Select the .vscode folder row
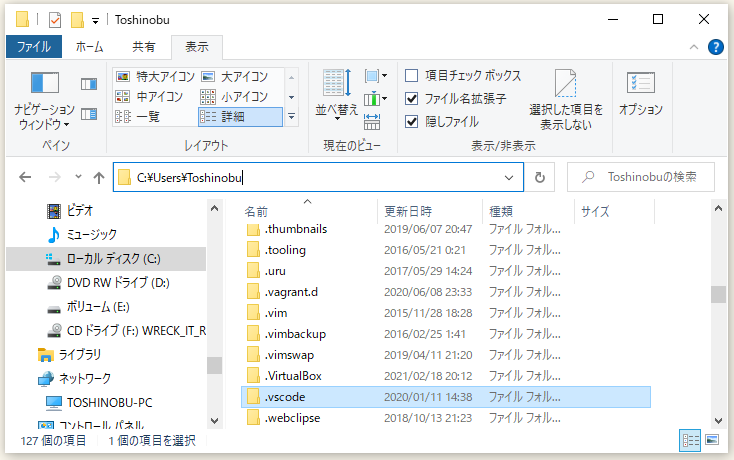 446,397
